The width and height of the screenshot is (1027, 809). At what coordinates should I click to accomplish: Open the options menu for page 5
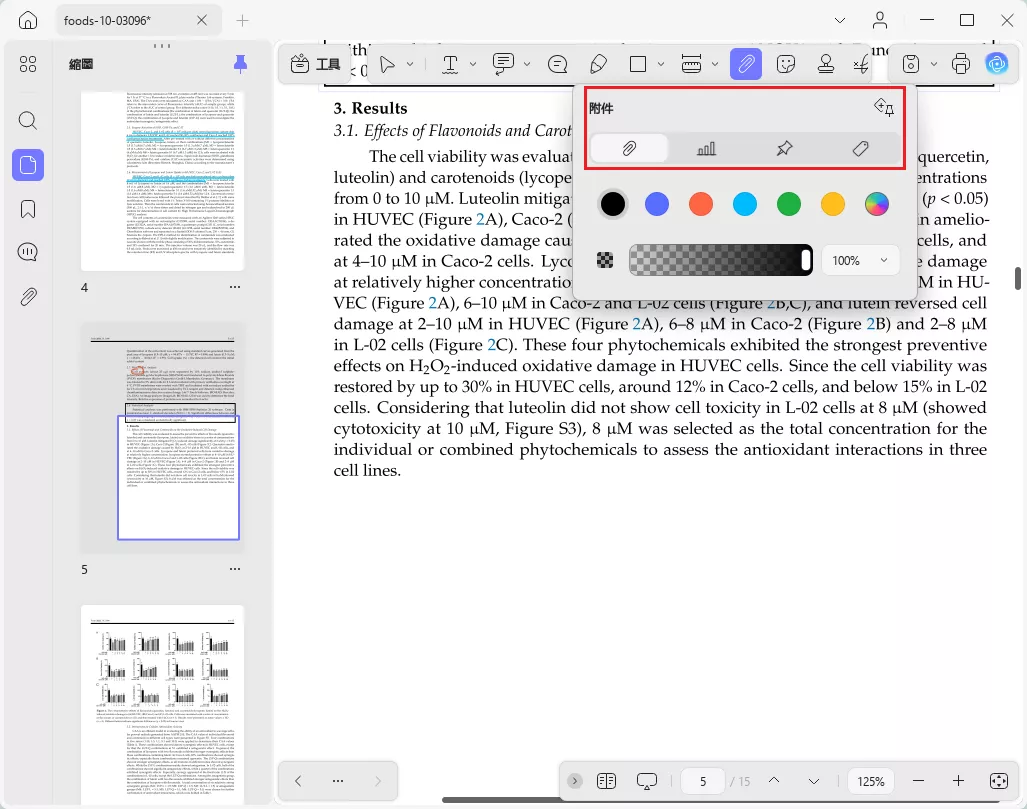pos(234,569)
